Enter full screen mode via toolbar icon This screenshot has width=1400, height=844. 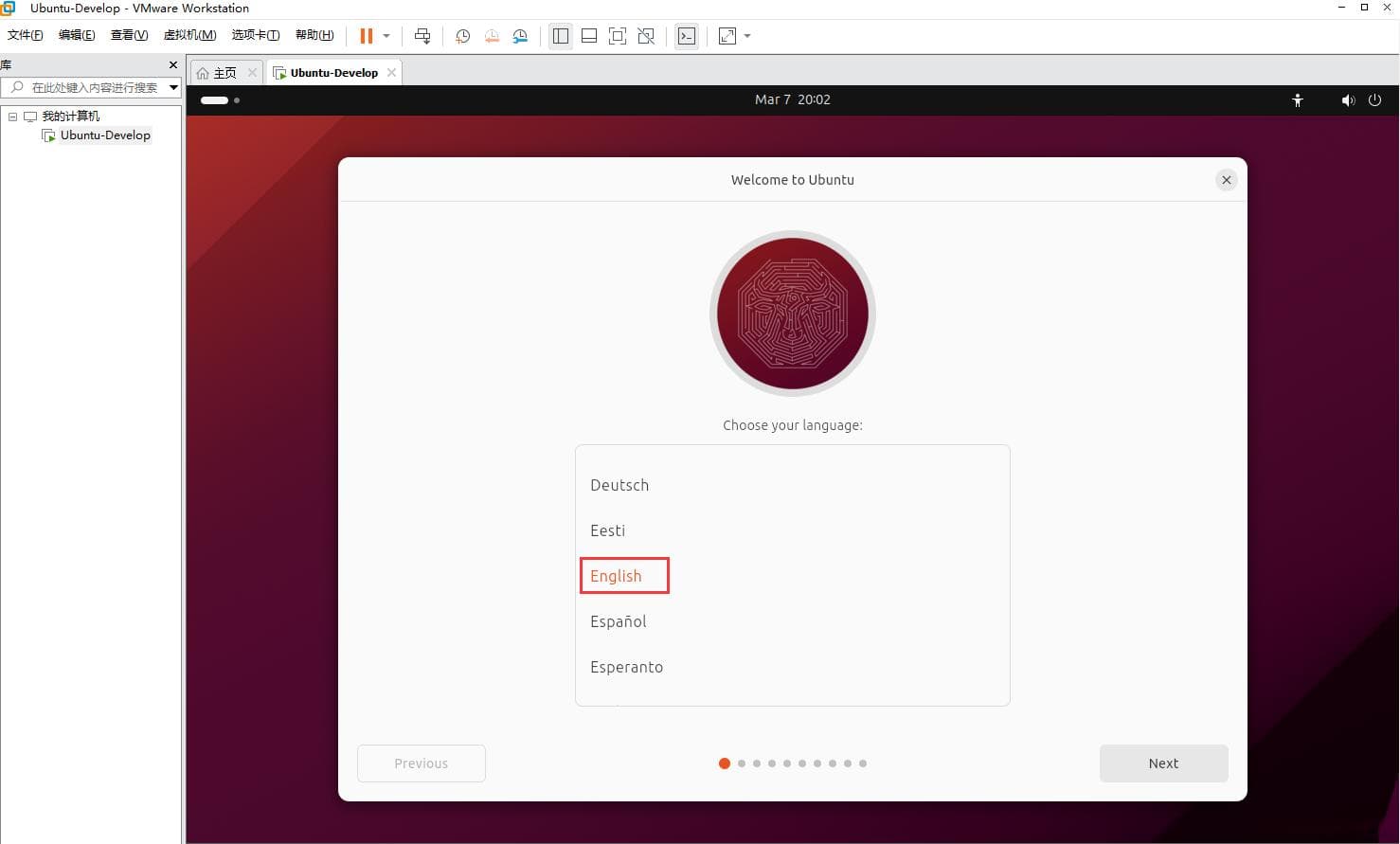coord(618,36)
